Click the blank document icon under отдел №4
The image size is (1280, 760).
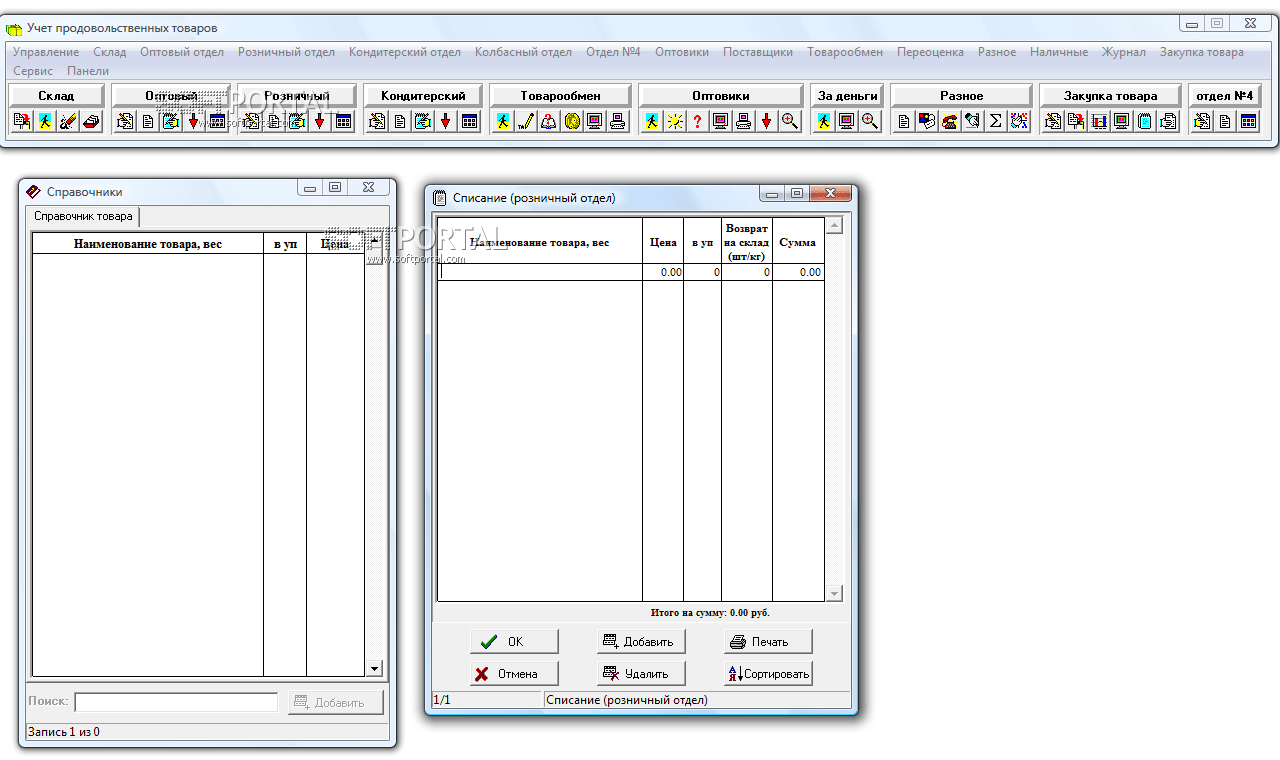(1225, 121)
